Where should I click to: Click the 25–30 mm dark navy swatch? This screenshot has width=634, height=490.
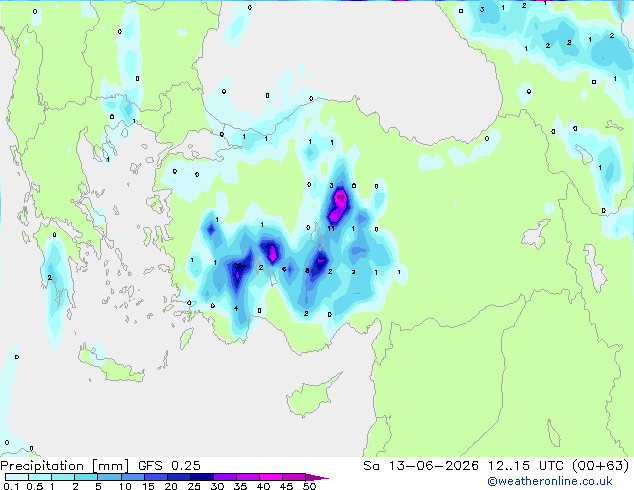[x=201, y=477]
